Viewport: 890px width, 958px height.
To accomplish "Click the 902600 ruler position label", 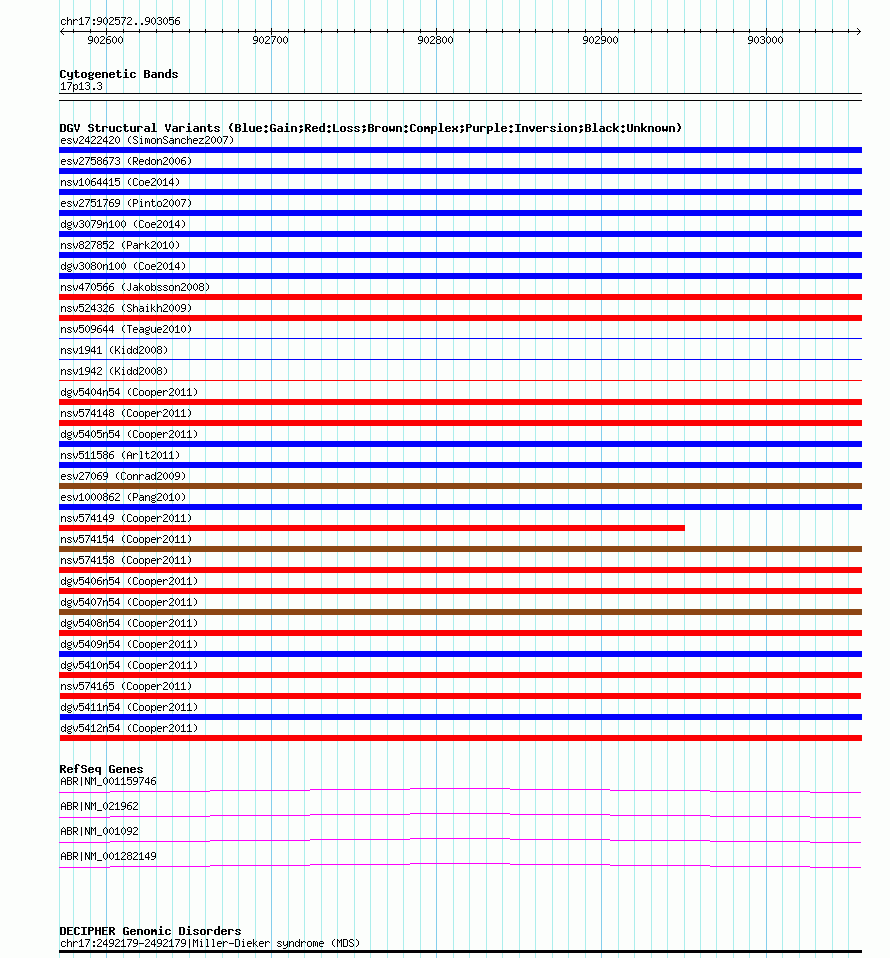I will point(105,40).
